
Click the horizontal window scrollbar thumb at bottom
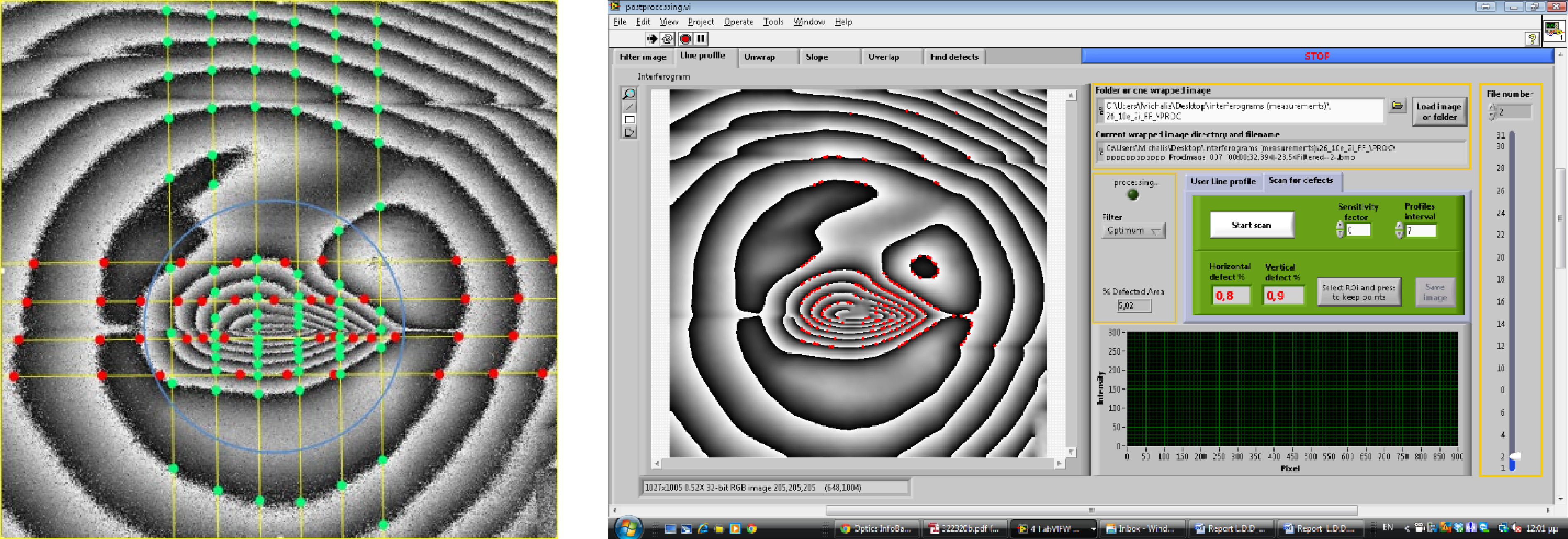(1091, 510)
